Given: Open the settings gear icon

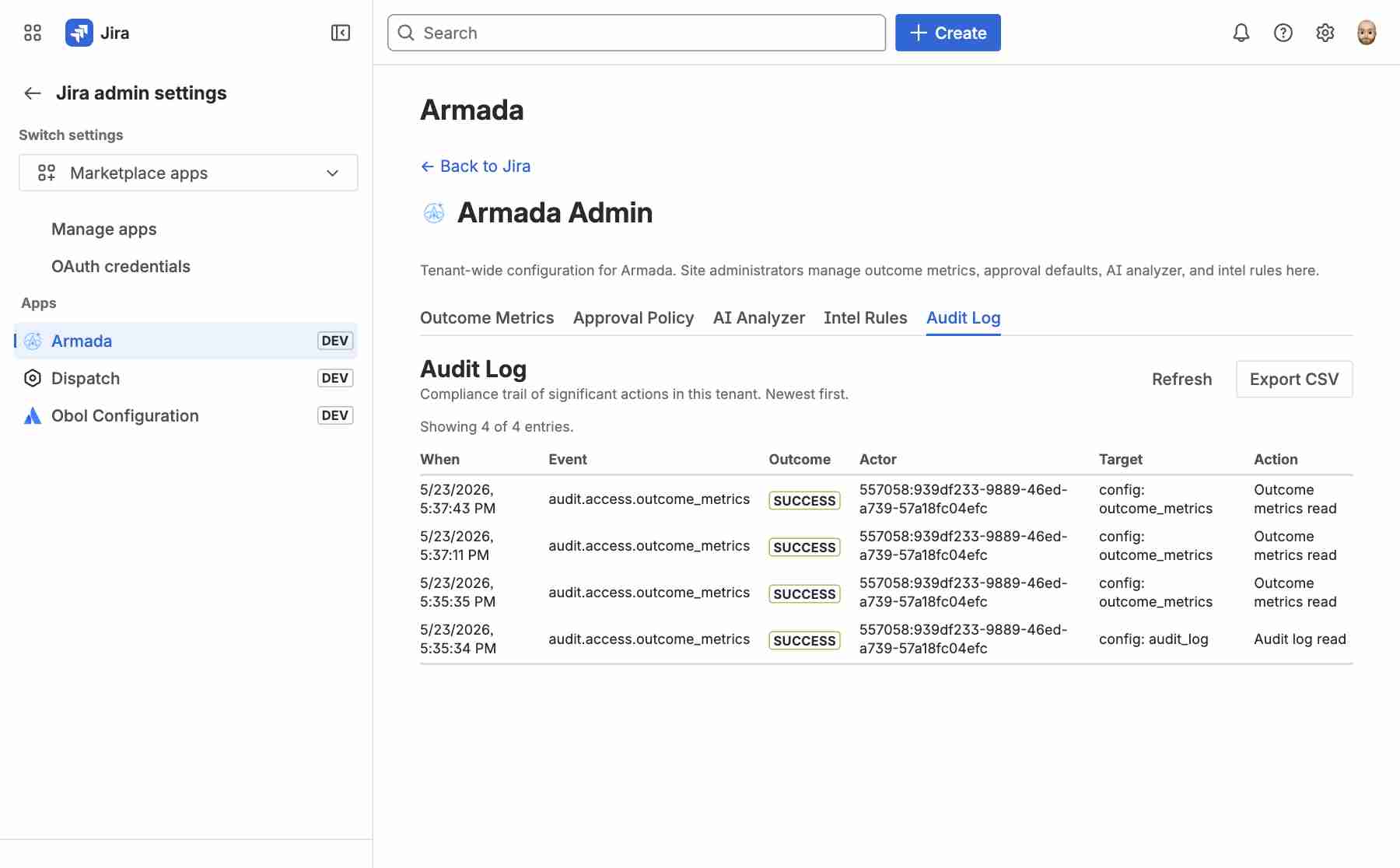Looking at the screenshot, I should click(x=1325, y=33).
